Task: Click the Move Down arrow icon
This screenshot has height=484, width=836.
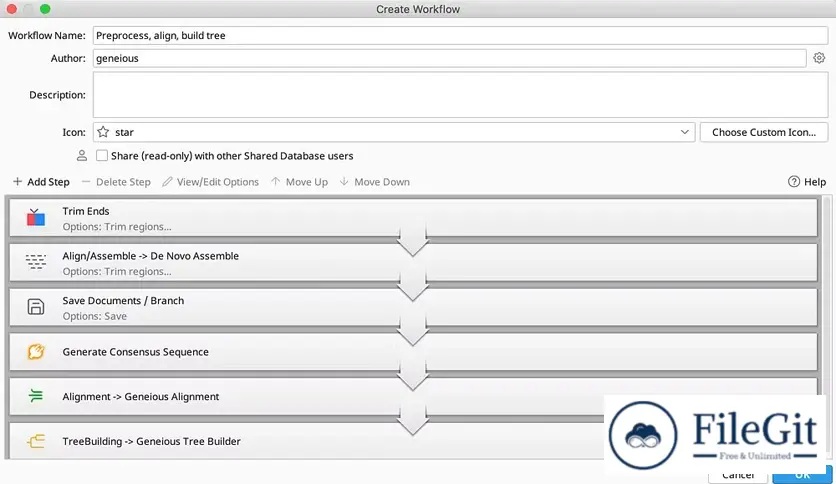Action: click(344, 181)
